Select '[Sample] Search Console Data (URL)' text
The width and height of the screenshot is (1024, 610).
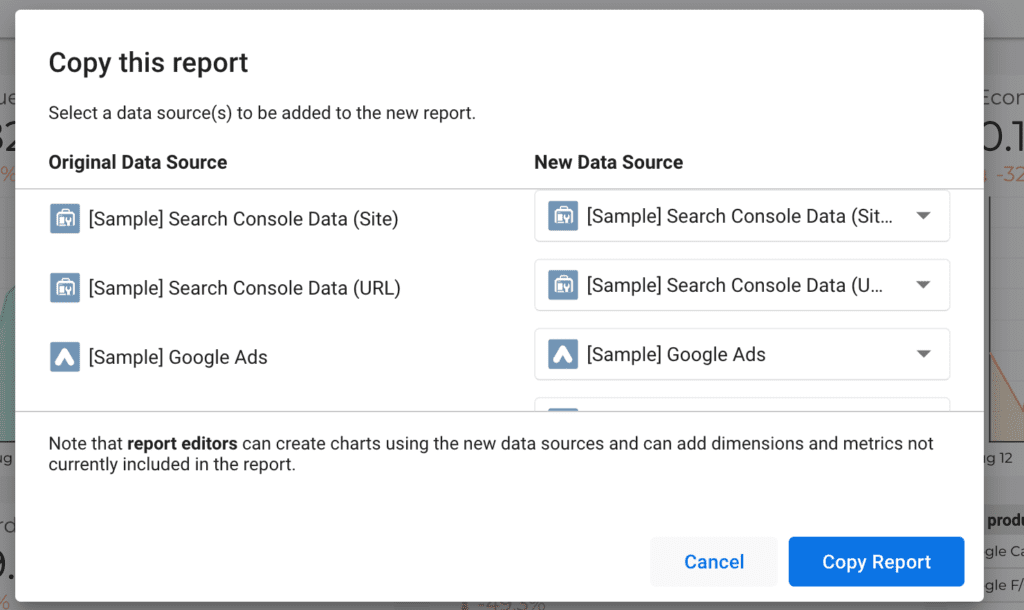[x=245, y=288]
